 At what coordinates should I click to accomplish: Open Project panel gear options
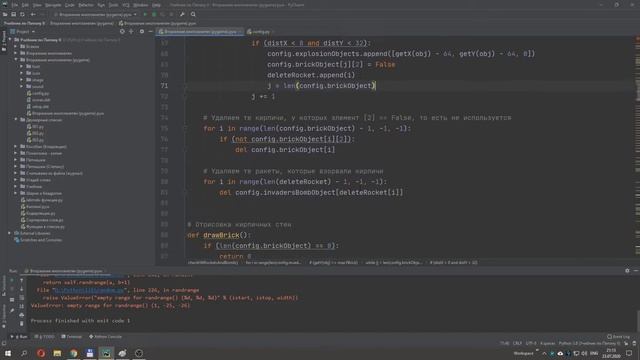[x=142, y=31]
